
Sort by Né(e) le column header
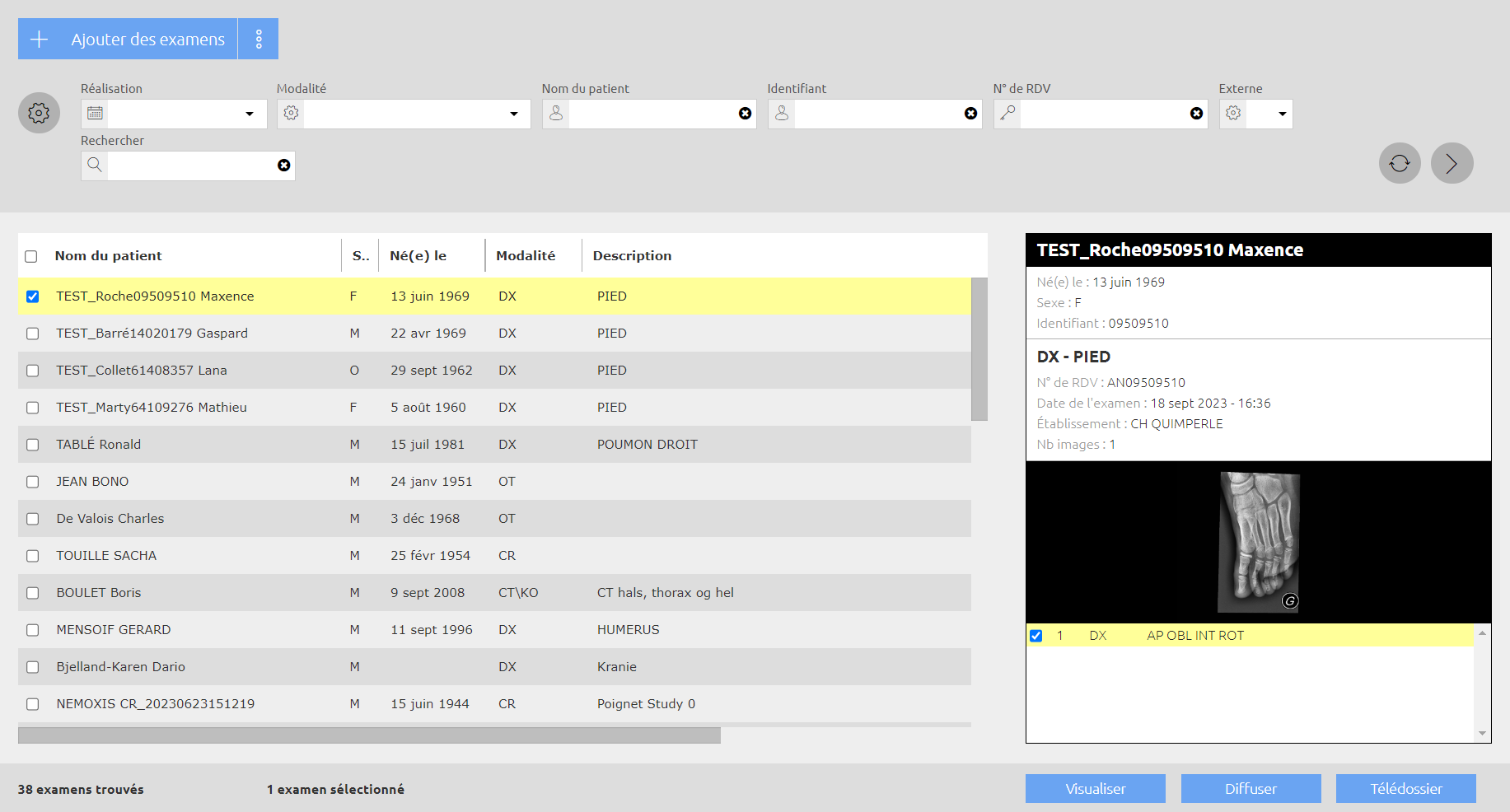tap(418, 256)
